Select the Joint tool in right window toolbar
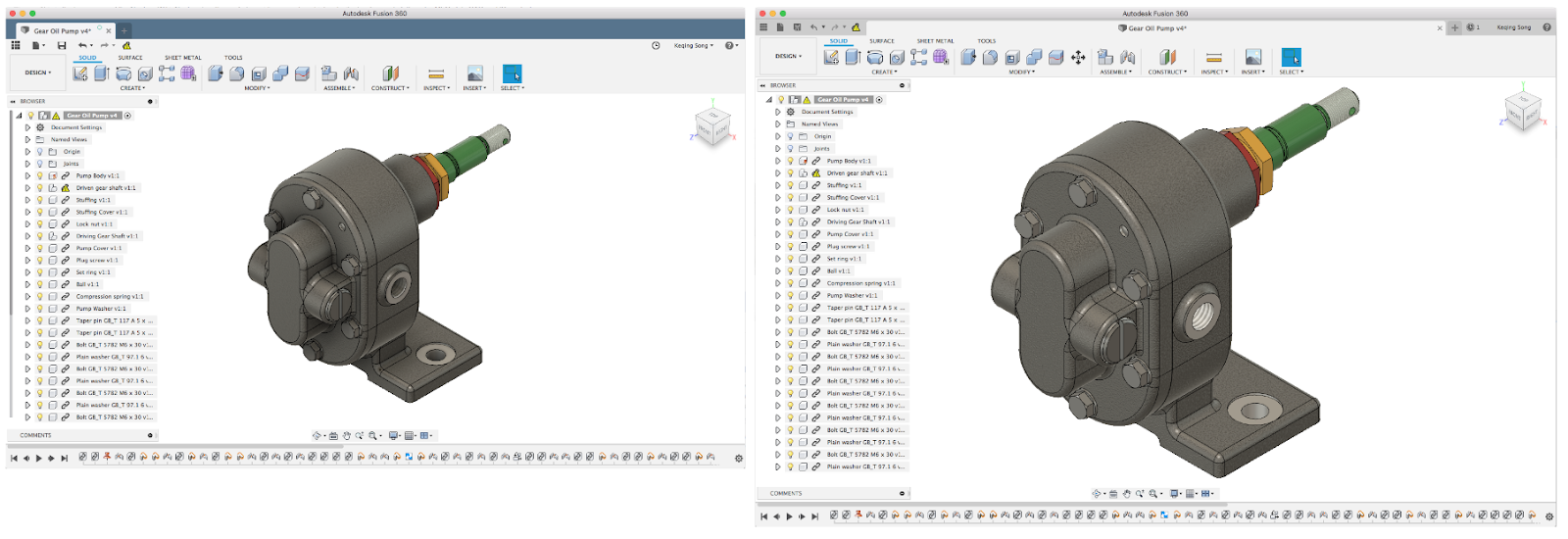 [x=1127, y=58]
